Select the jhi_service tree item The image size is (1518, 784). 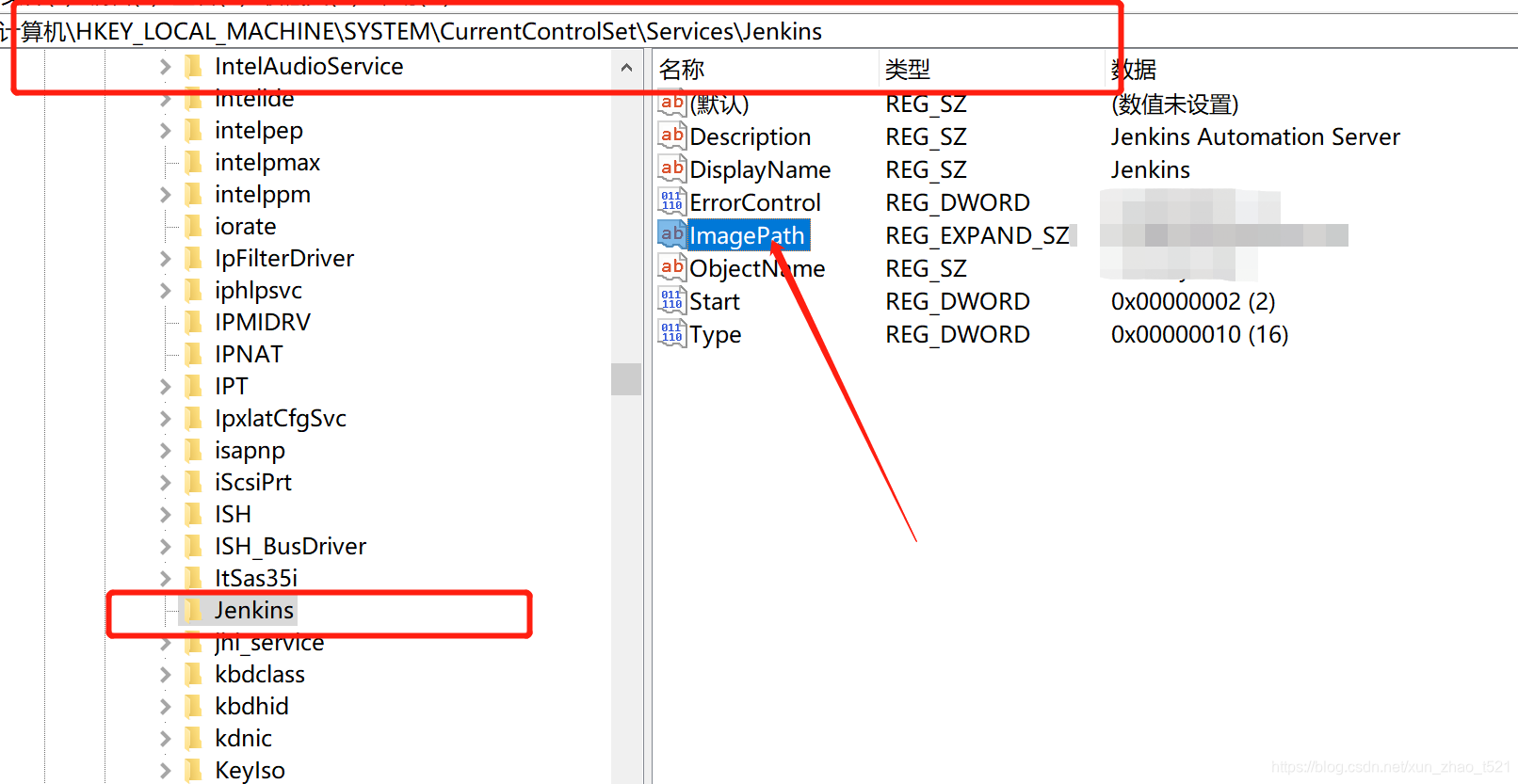pos(269,642)
